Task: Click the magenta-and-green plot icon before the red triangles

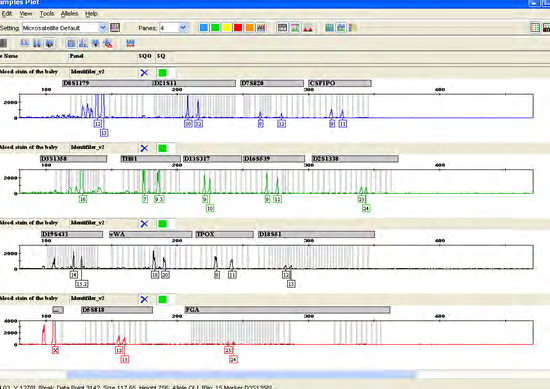Action: (295, 27)
